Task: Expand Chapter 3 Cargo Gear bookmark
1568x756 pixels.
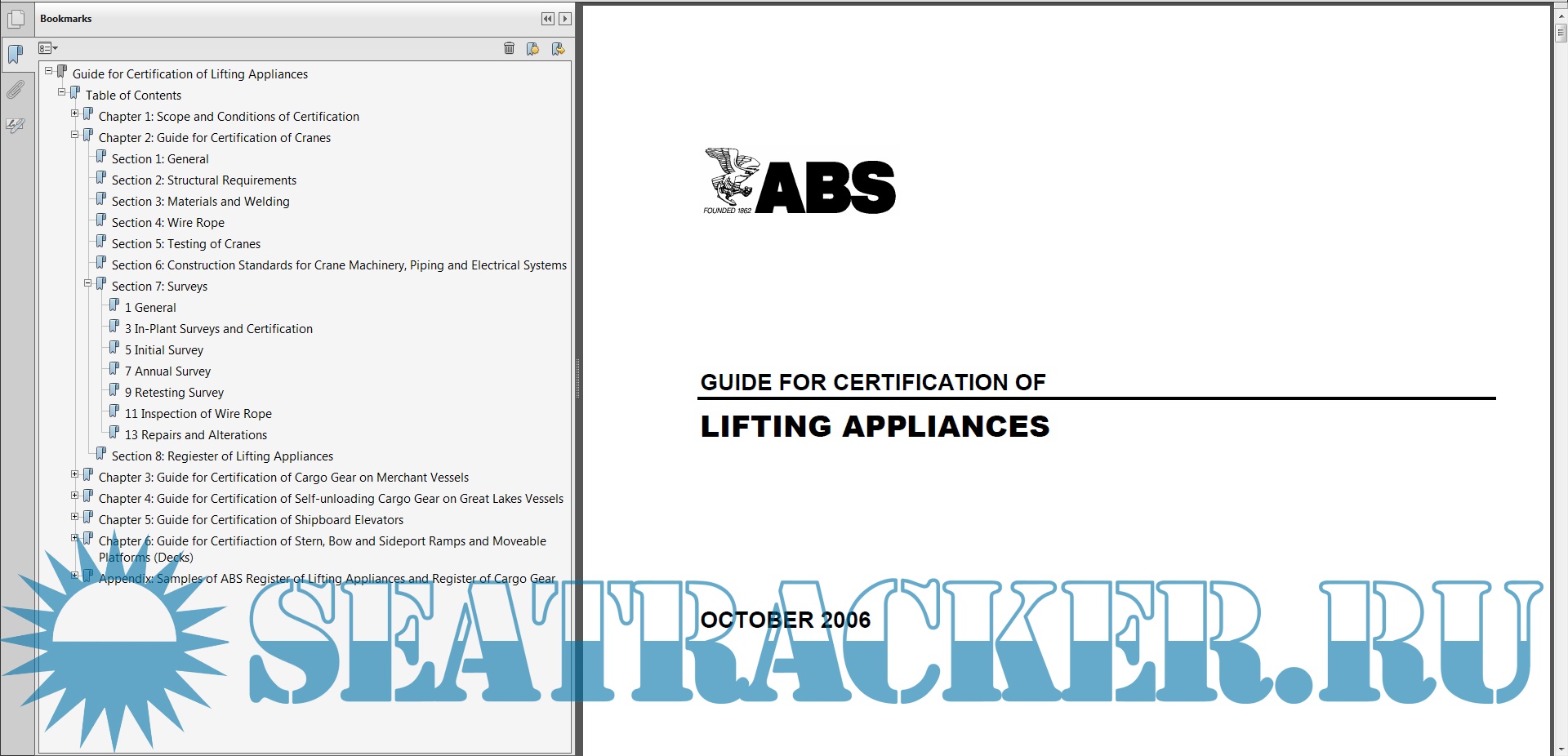Action: point(75,474)
